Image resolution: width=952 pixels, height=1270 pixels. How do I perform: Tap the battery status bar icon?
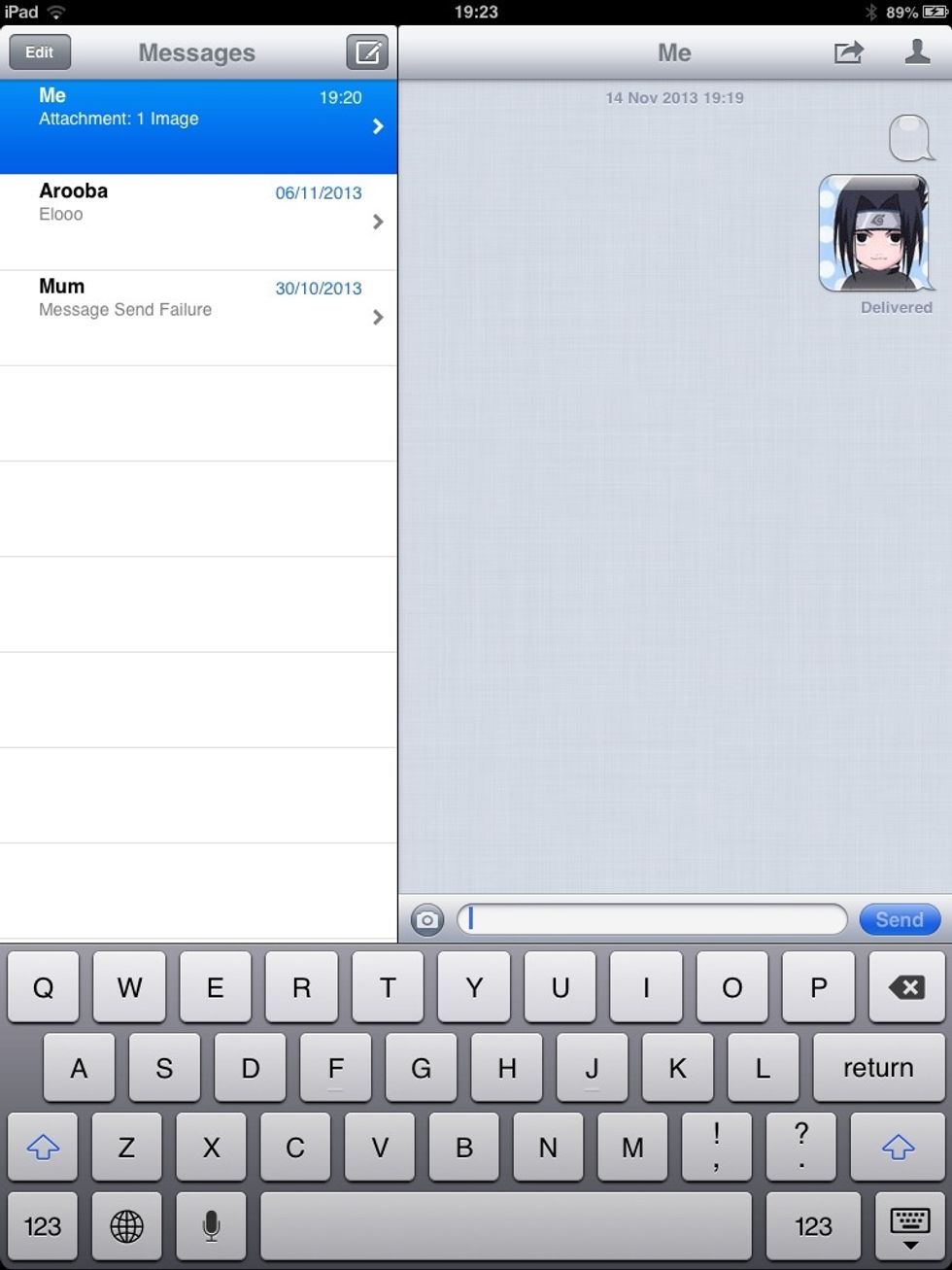click(935, 12)
